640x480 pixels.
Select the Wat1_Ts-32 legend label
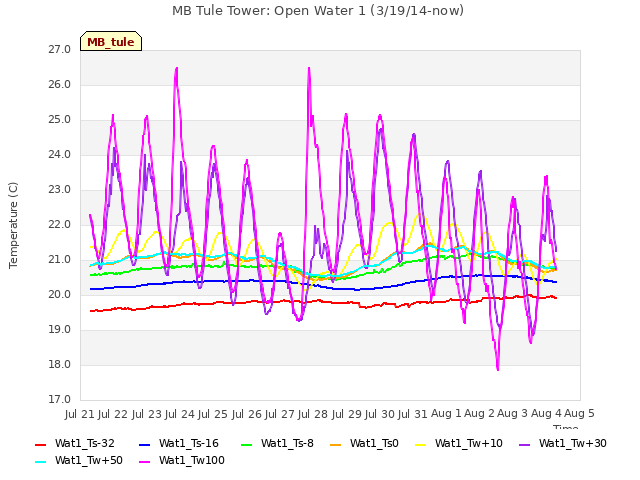84,444
